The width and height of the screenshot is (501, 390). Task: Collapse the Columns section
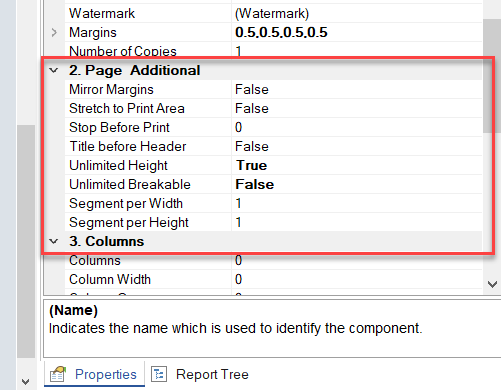point(54,241)
